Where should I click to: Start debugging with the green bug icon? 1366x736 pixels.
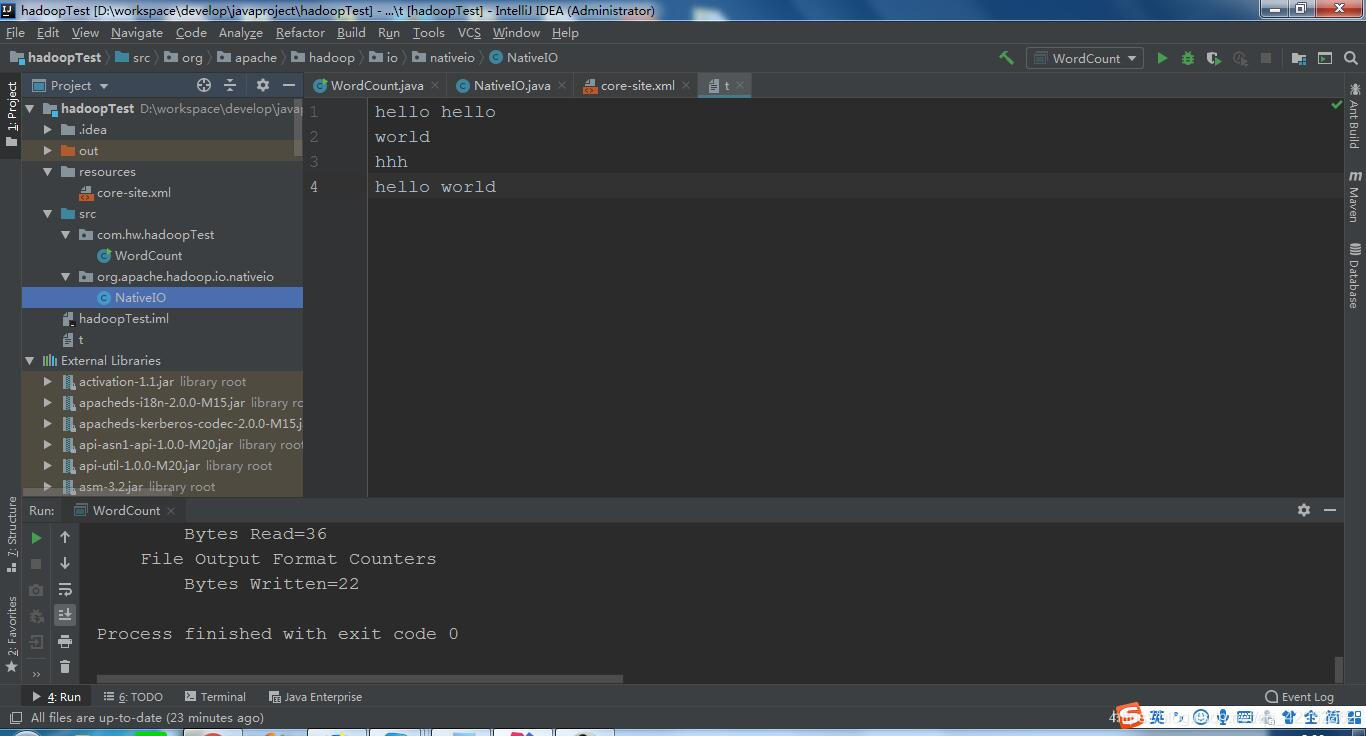coord(1188,58)
